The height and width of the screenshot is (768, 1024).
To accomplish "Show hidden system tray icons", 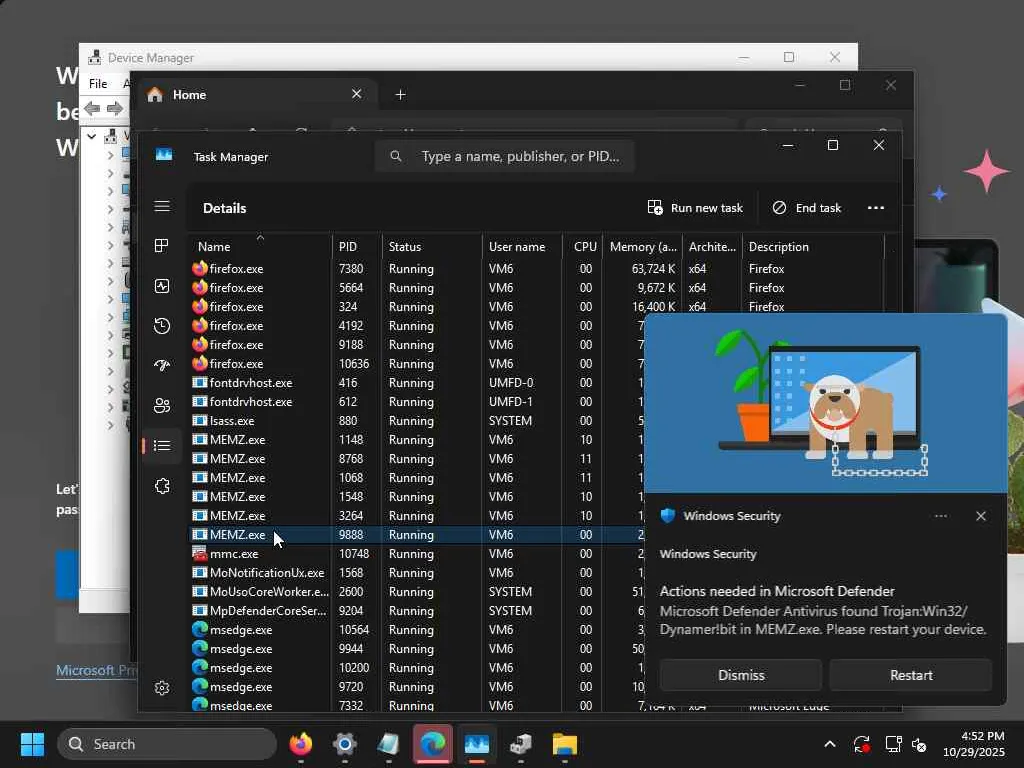I will click(x=829, y=744).
